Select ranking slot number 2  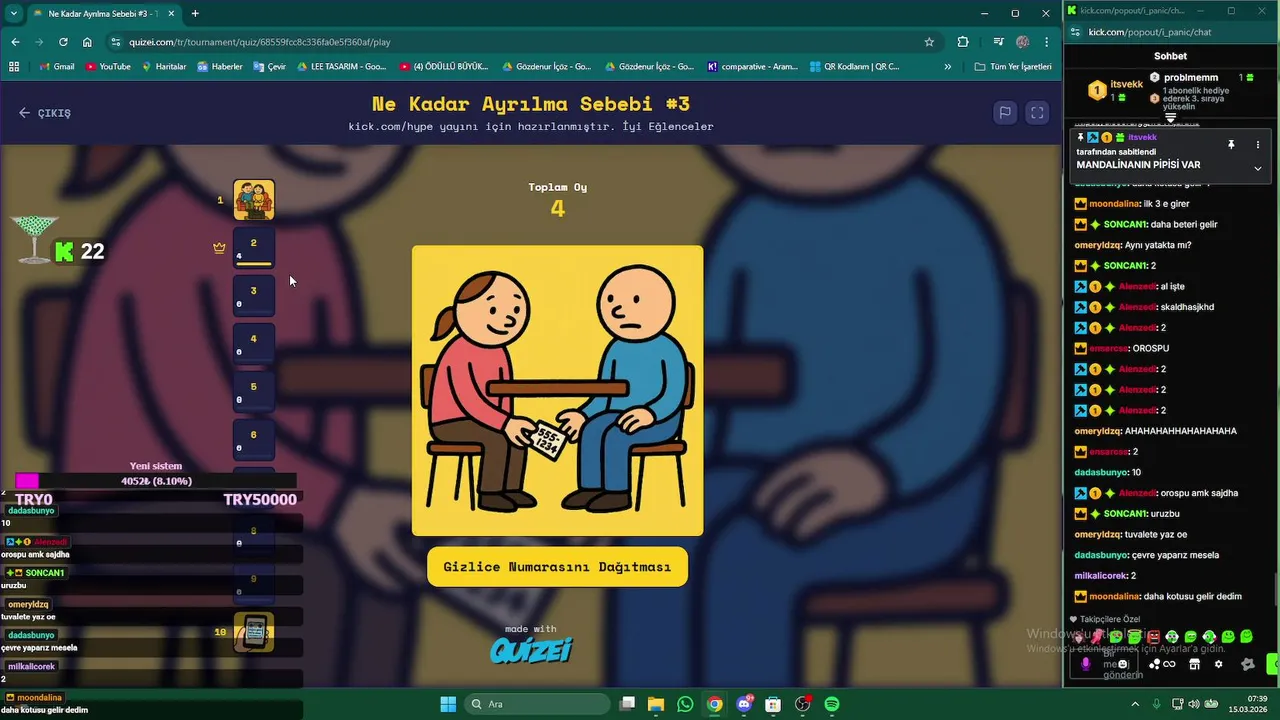(254, 248)
